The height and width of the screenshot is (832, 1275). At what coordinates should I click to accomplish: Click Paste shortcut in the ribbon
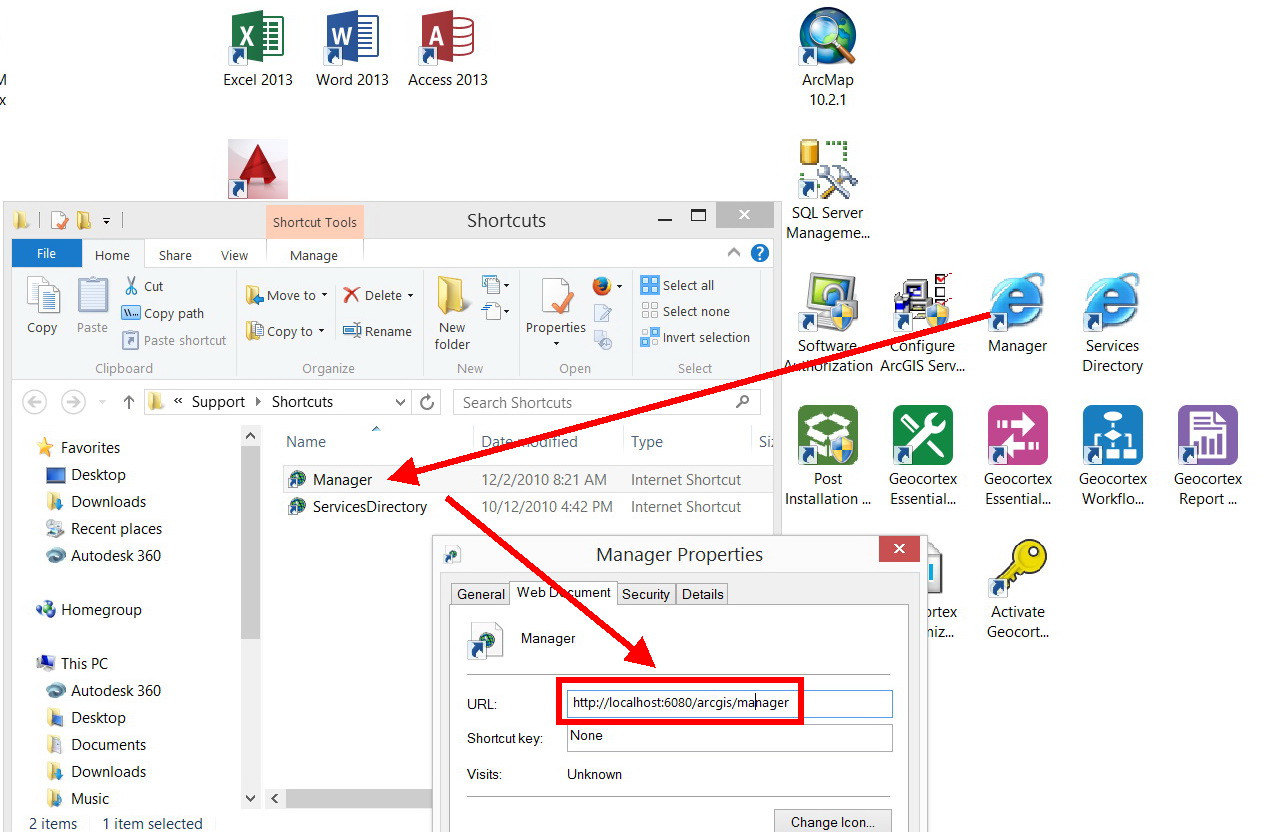coord(174,340)
